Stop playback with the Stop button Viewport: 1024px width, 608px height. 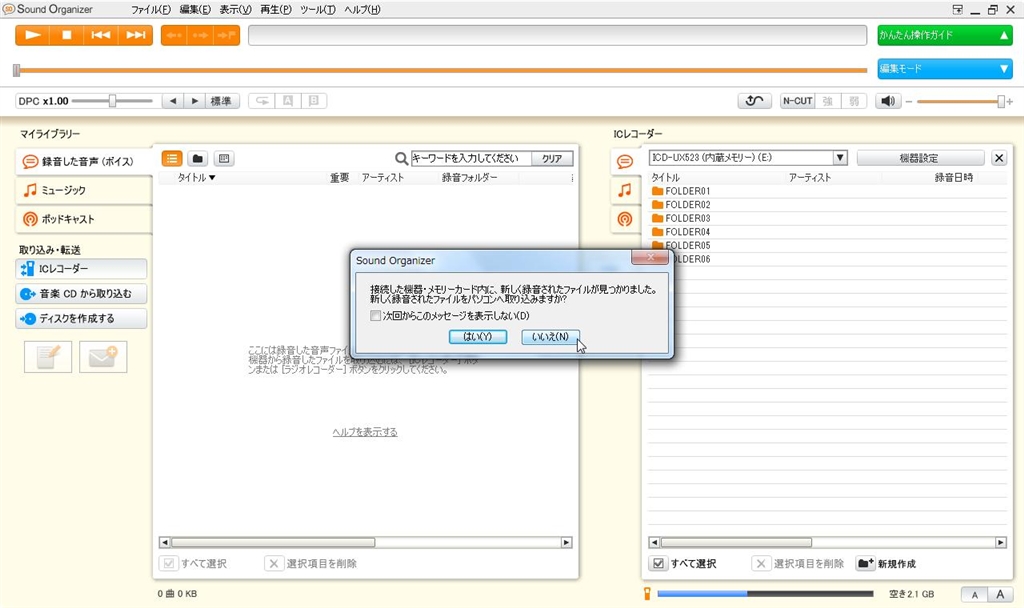[67, 35]
